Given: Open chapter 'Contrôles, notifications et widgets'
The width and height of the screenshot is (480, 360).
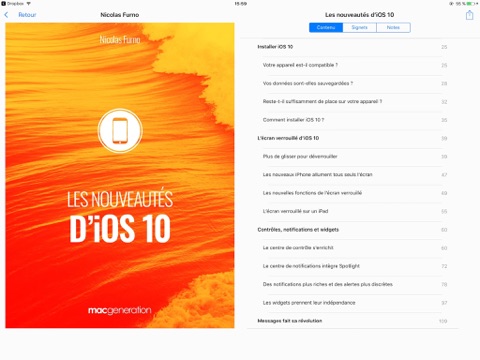Looking at the screenshot, I should coord(352,230).
